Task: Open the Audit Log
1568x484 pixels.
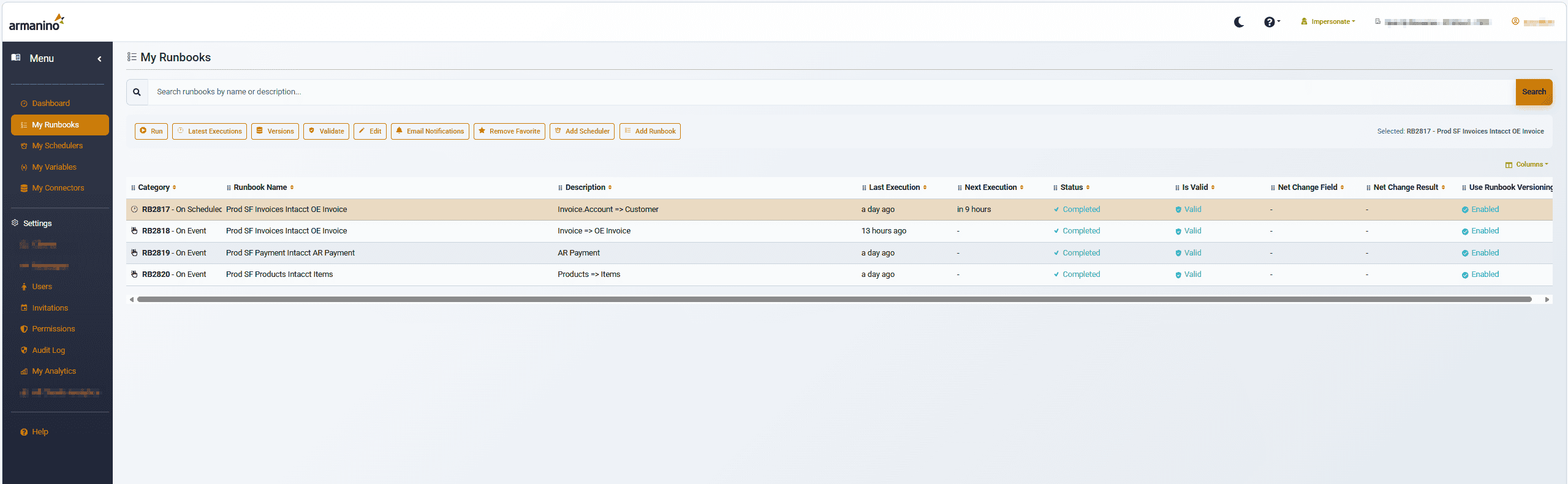Action: pyautogui.click(x=48, y=350)
